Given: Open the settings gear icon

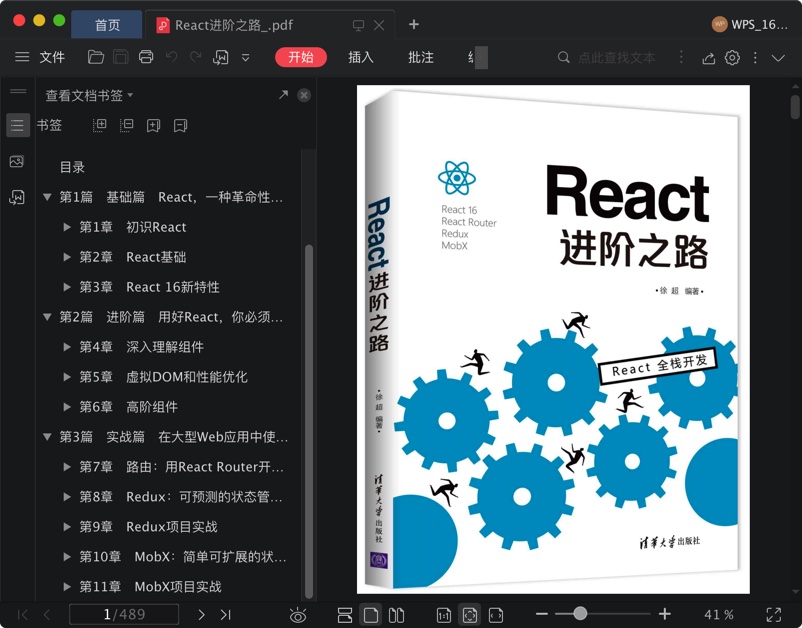Looking at the screenshot, I should click(x=732, y=57).
